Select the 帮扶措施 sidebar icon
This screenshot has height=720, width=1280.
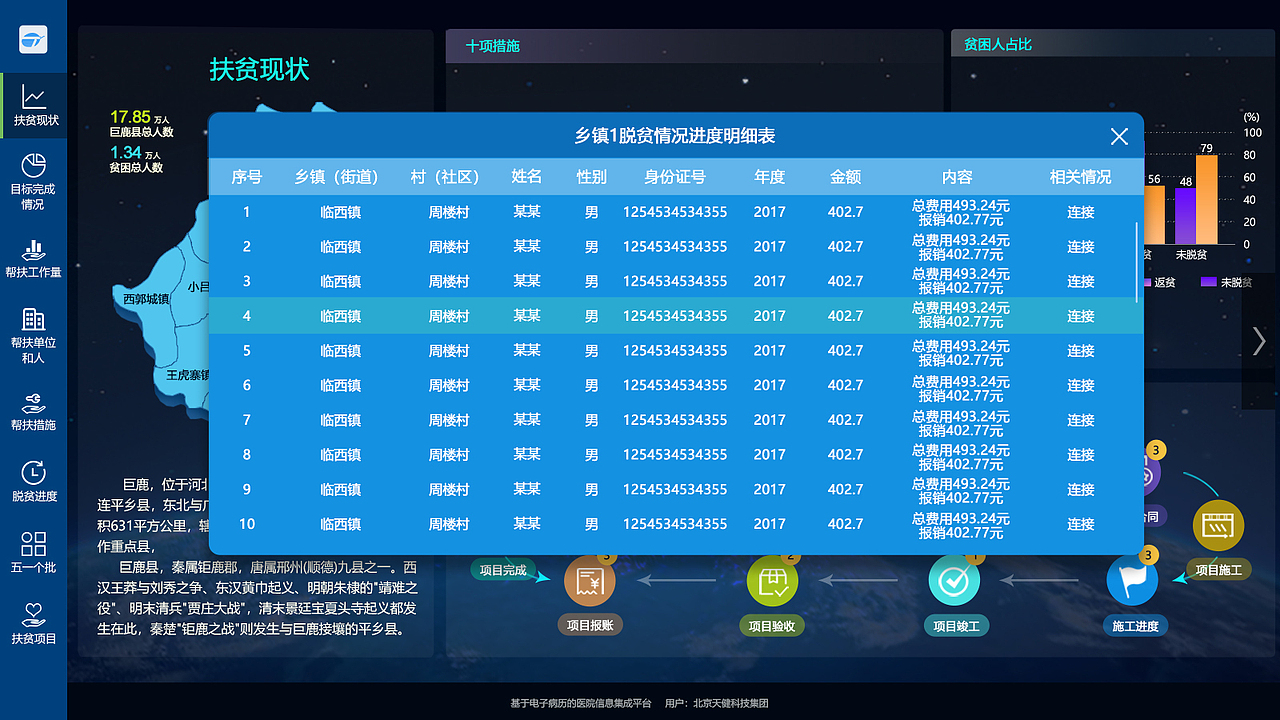click(34, 410)
